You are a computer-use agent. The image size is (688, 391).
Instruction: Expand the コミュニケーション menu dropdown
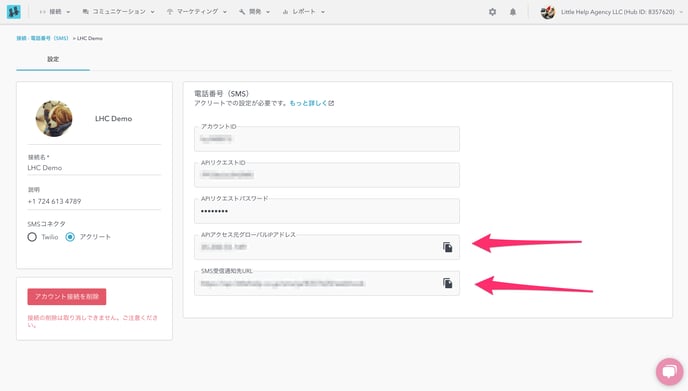pos(118,12)
